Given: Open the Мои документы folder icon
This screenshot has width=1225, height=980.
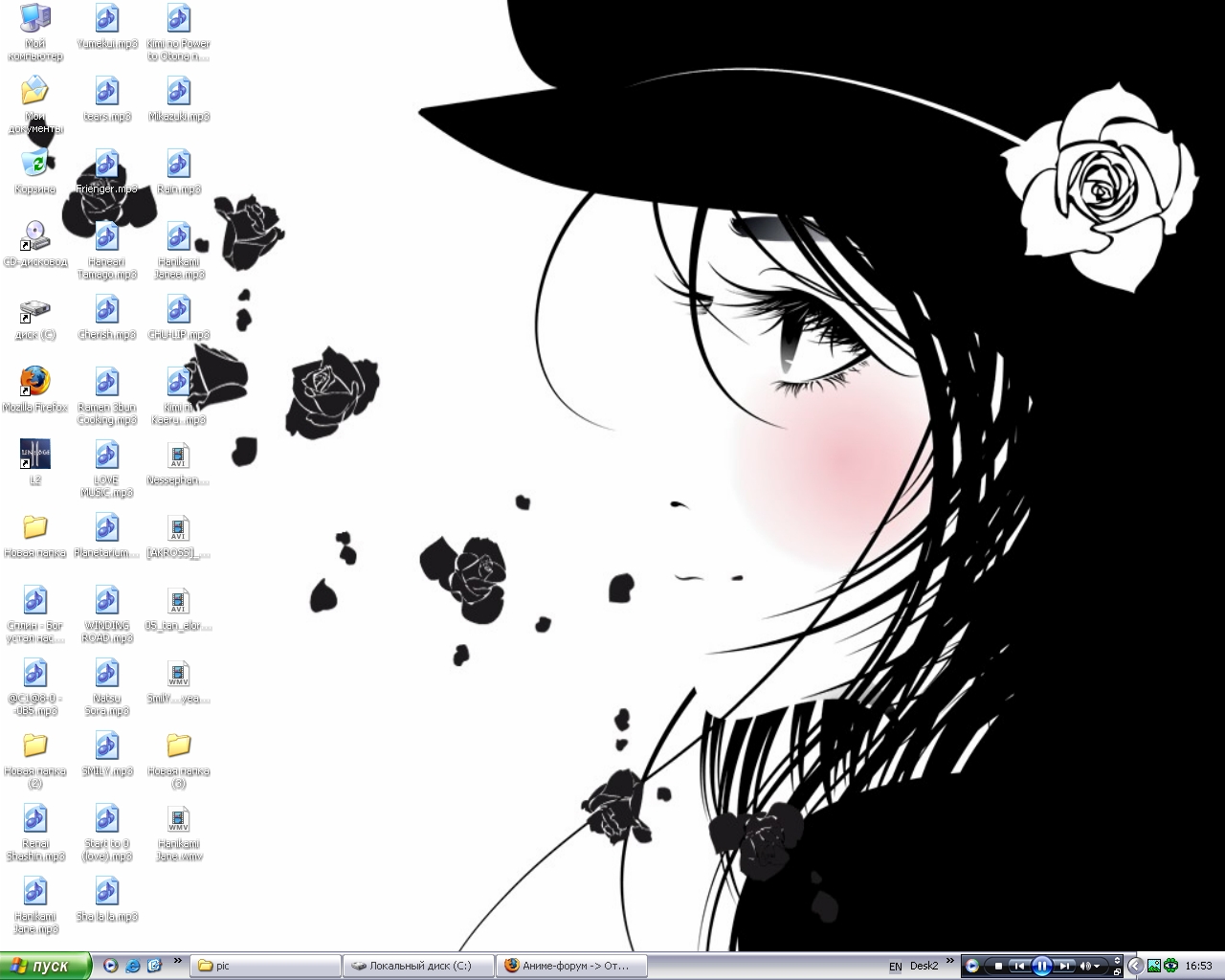Looking at the screenshot, I should pos(35,105).
